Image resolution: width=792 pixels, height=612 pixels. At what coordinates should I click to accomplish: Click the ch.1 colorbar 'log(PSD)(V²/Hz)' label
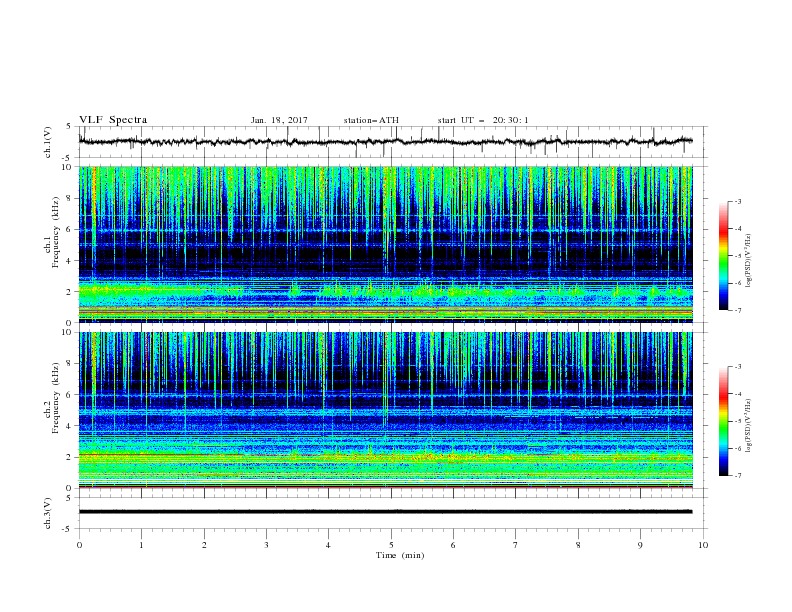[x=748, y=261]
